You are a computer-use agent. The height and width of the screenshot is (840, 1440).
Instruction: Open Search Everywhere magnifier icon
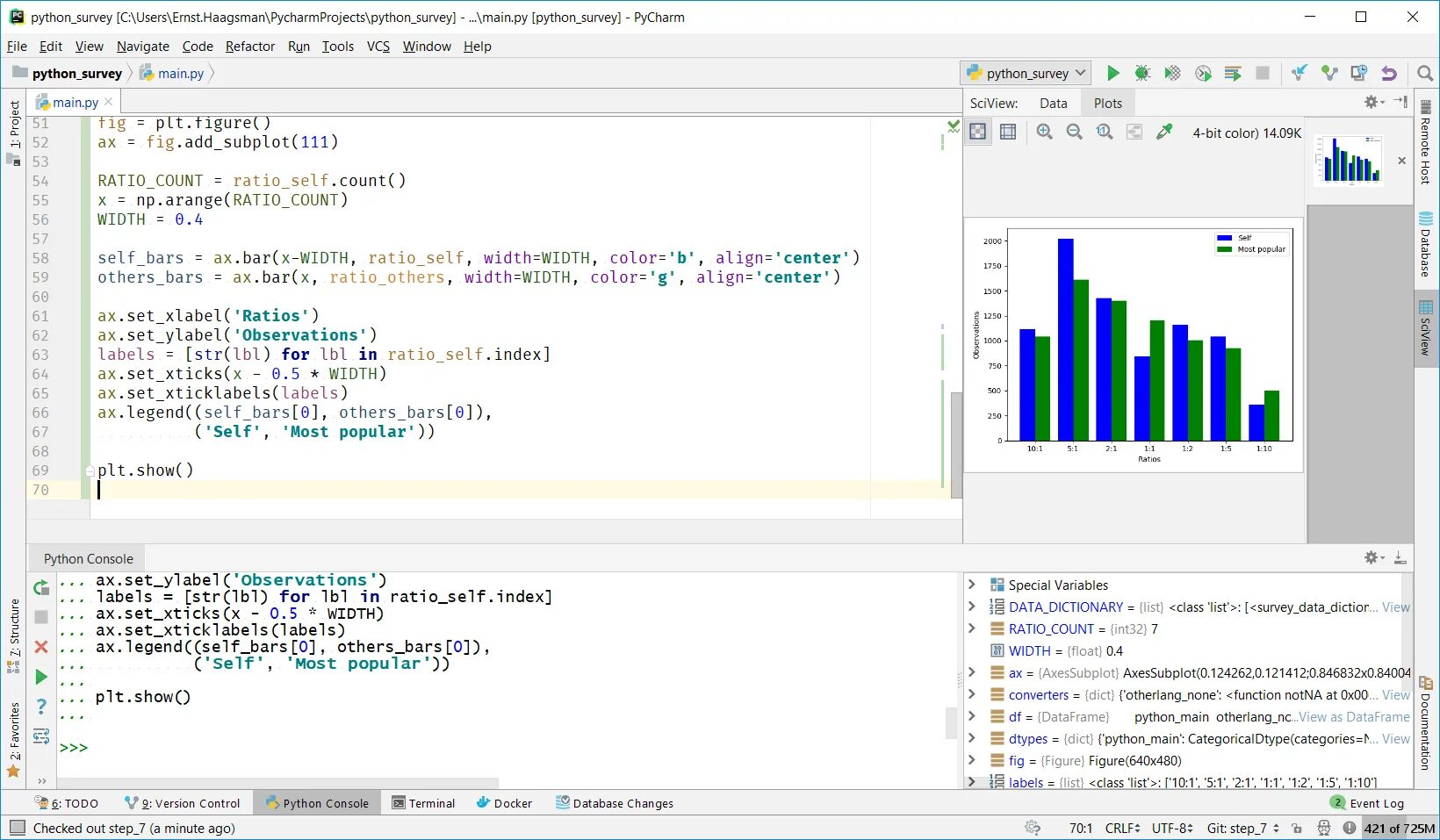[x=1425, y=74]
